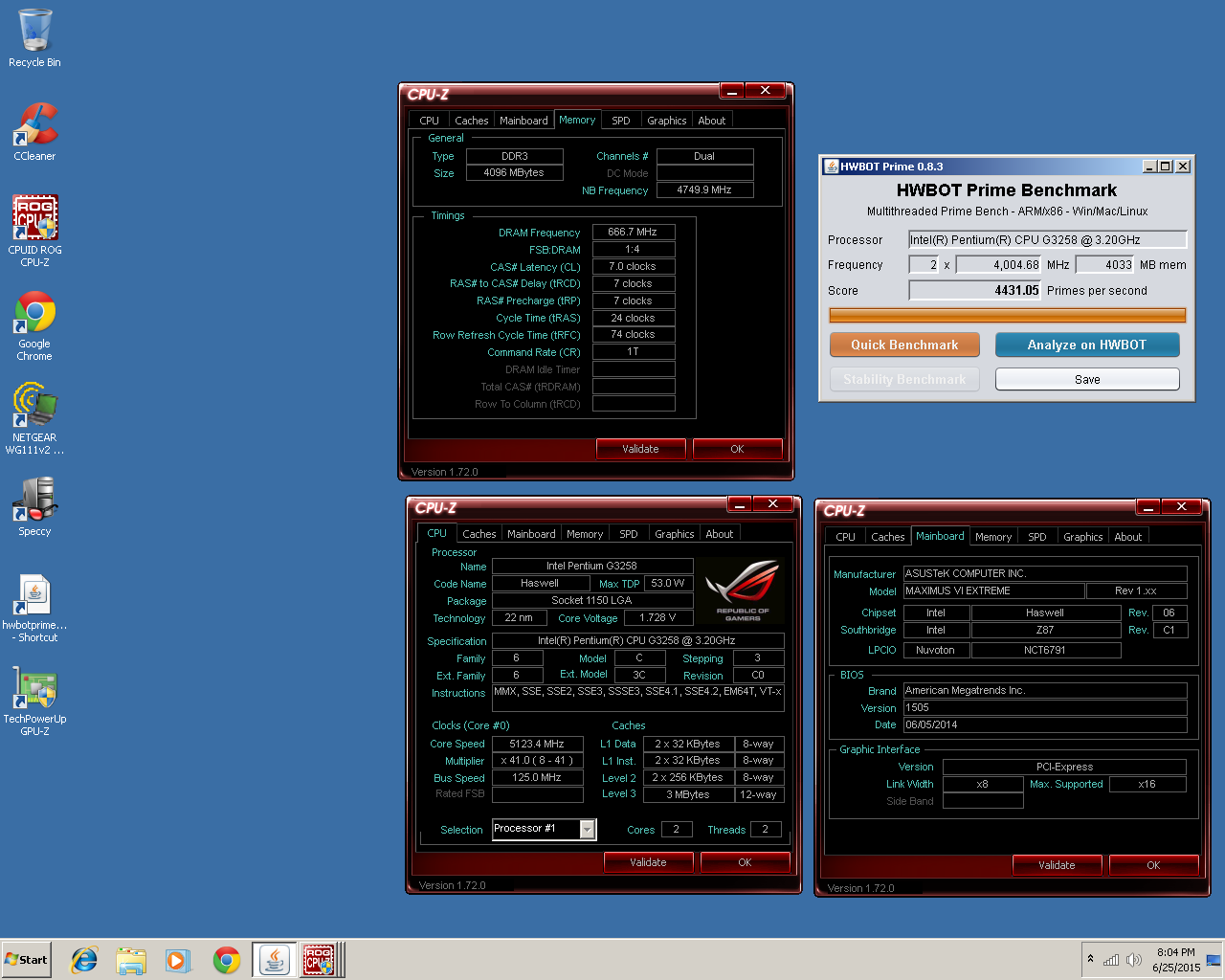The image size is (1225, 980).
Task: Open Caches tab in Memory CPU-Z window
Action: (471, 121)
